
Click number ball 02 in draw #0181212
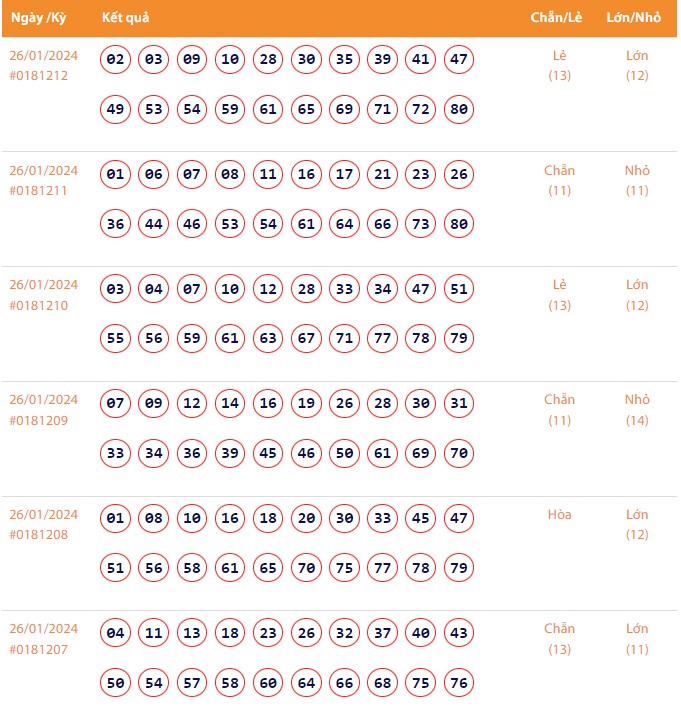point(116,60)
